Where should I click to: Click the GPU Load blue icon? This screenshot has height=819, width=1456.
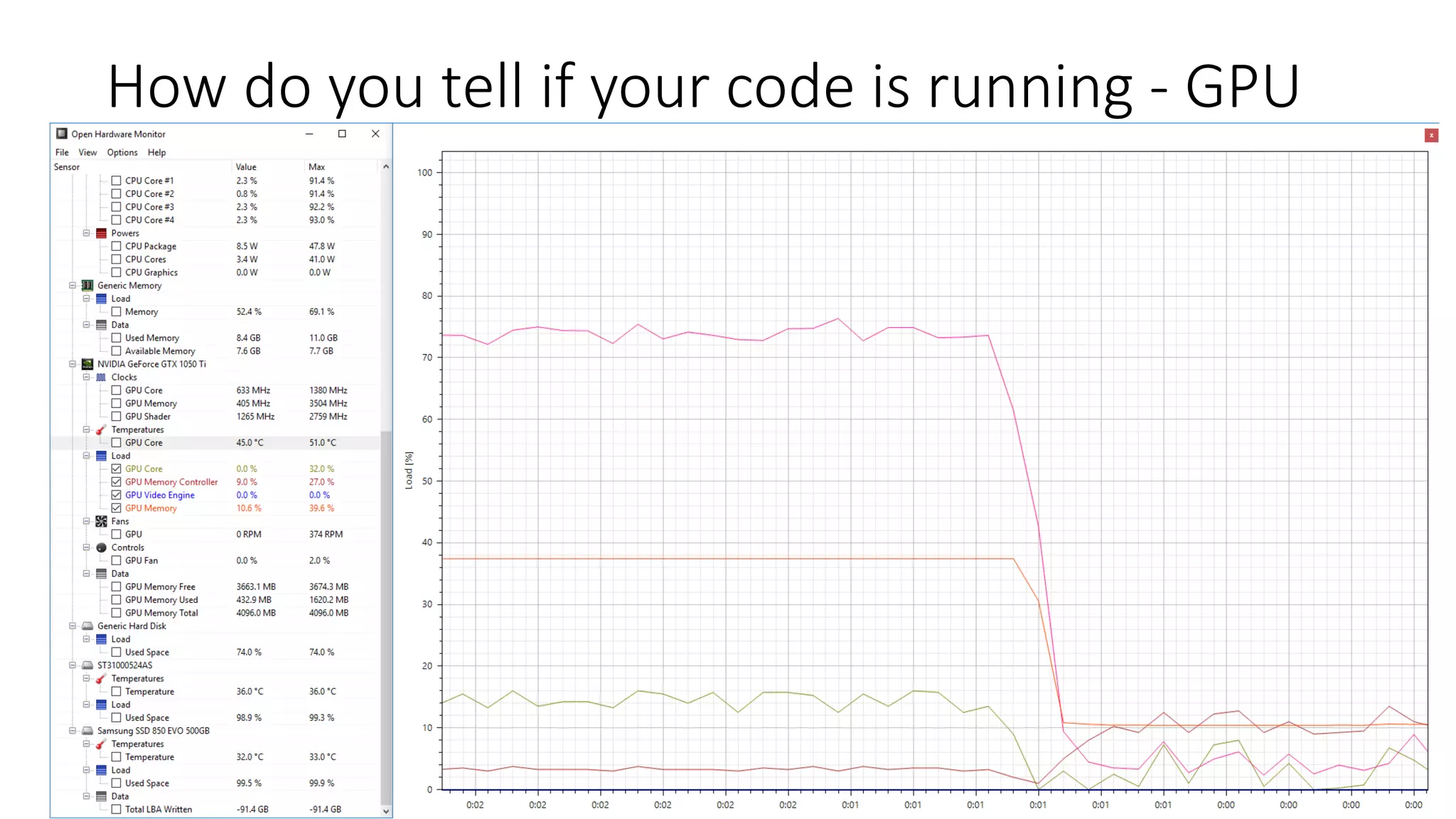(x=101, y=456)
